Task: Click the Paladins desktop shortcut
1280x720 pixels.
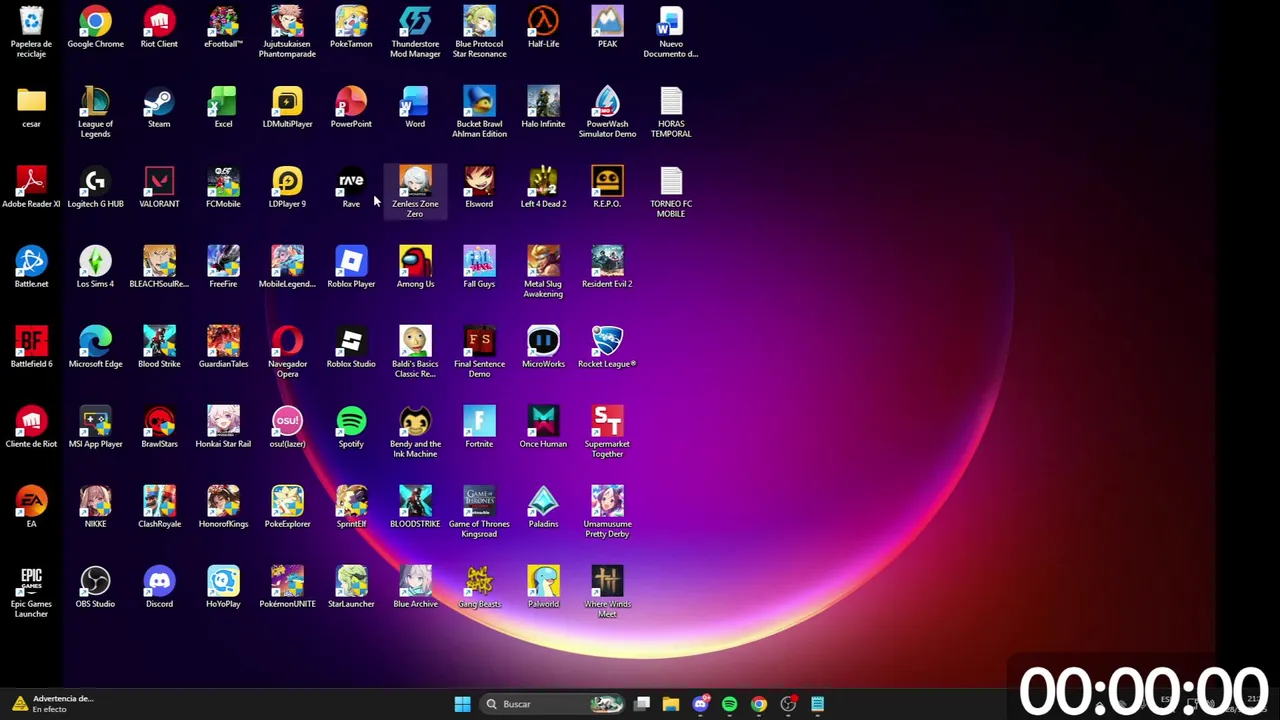Action: pos(543,507)
